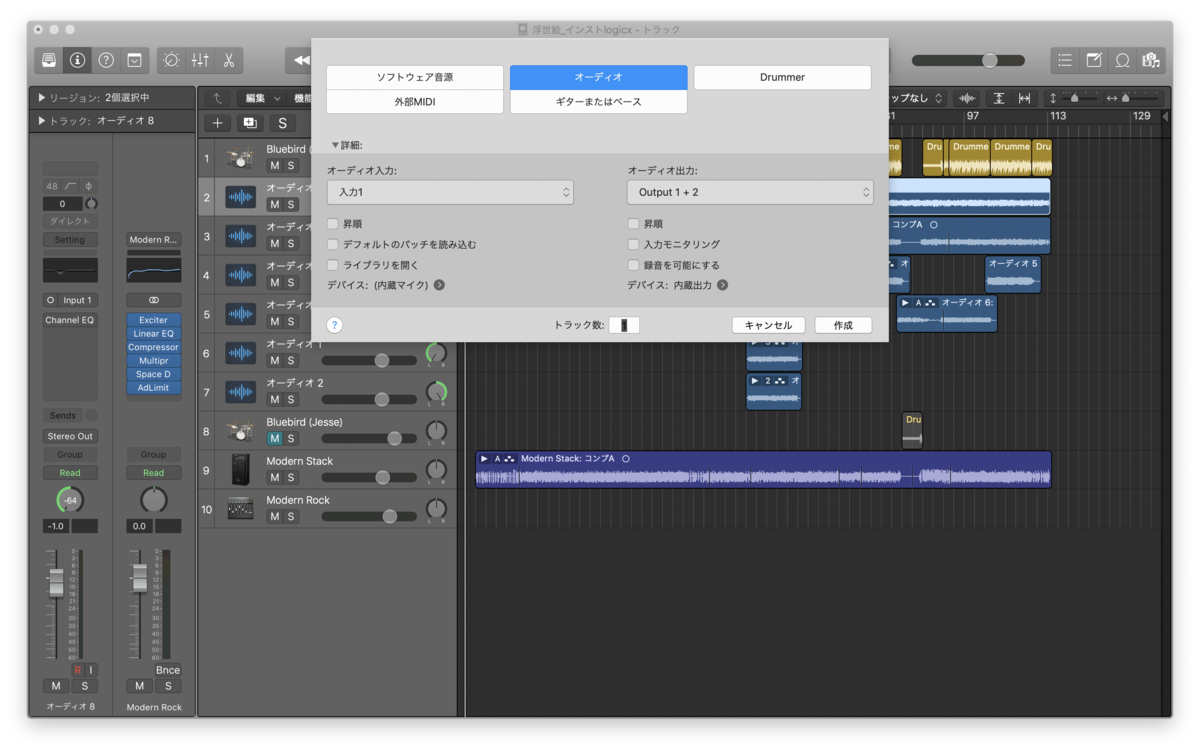Check デフォルトのパッチを読み込む option
The image size is (1200, 752).
pos(333,244)
